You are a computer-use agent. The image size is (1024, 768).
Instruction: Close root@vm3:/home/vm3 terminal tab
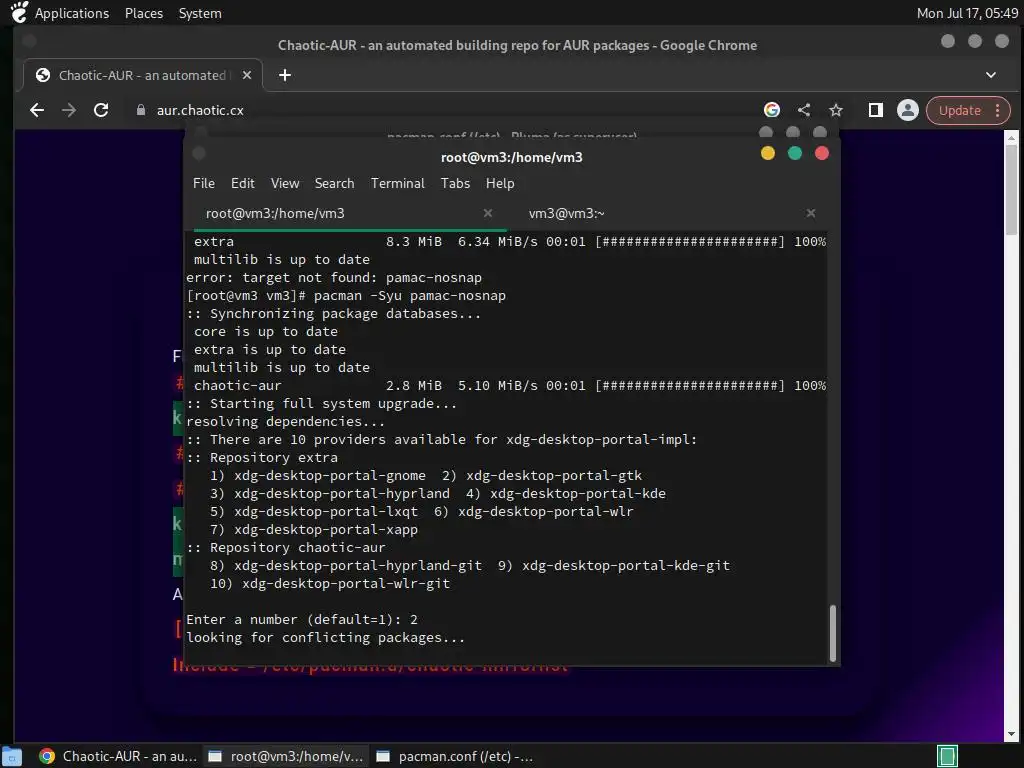pyautogui.click(x=488, y=213)
